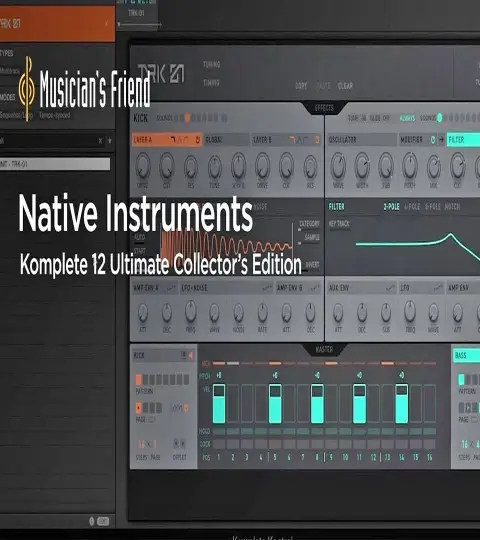Screen dimensions: 480x540
Task: Click the Kick offset right arrow
Action: coord(183,444)
